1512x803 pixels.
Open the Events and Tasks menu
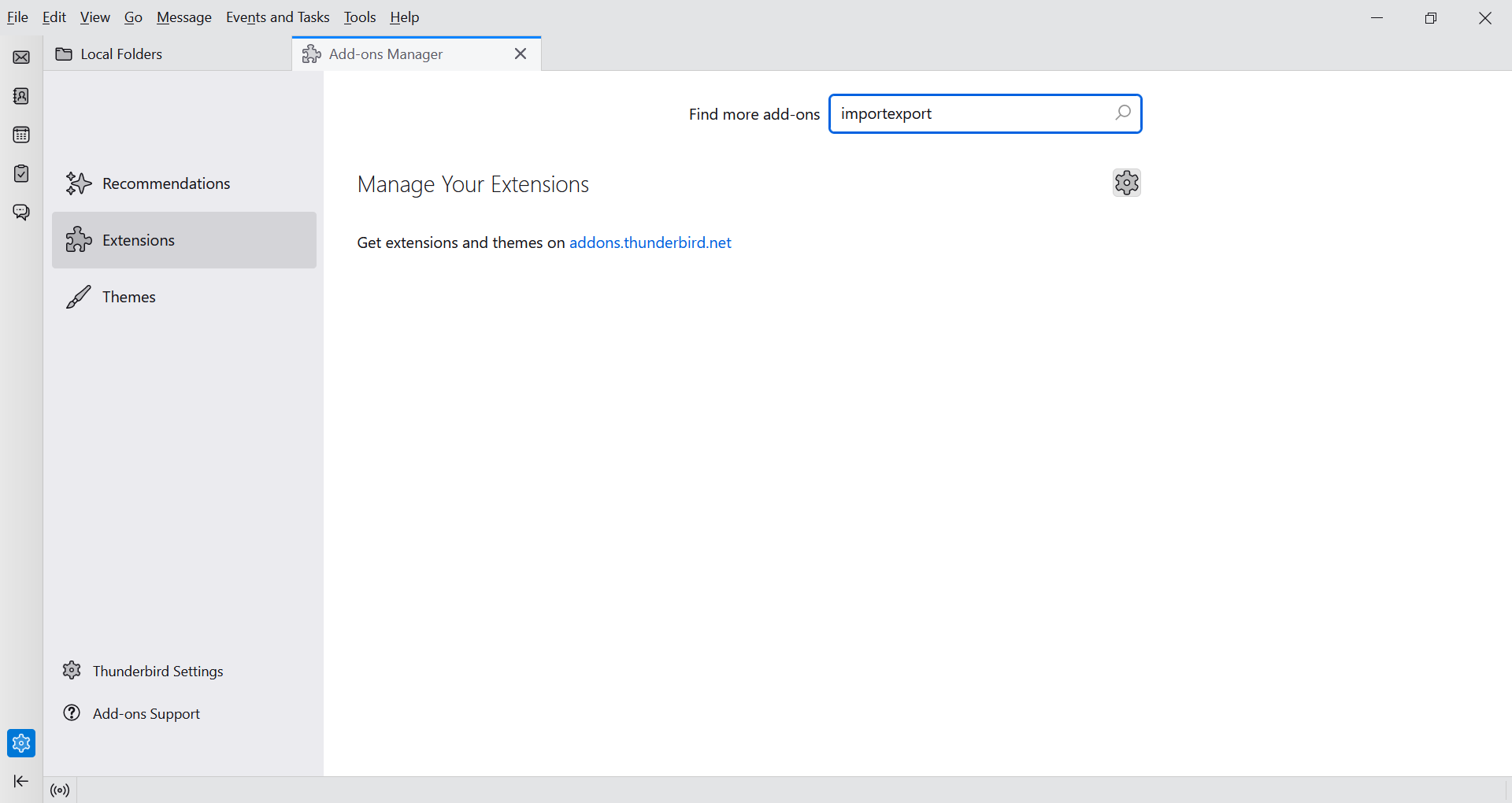tap(278, 17)
